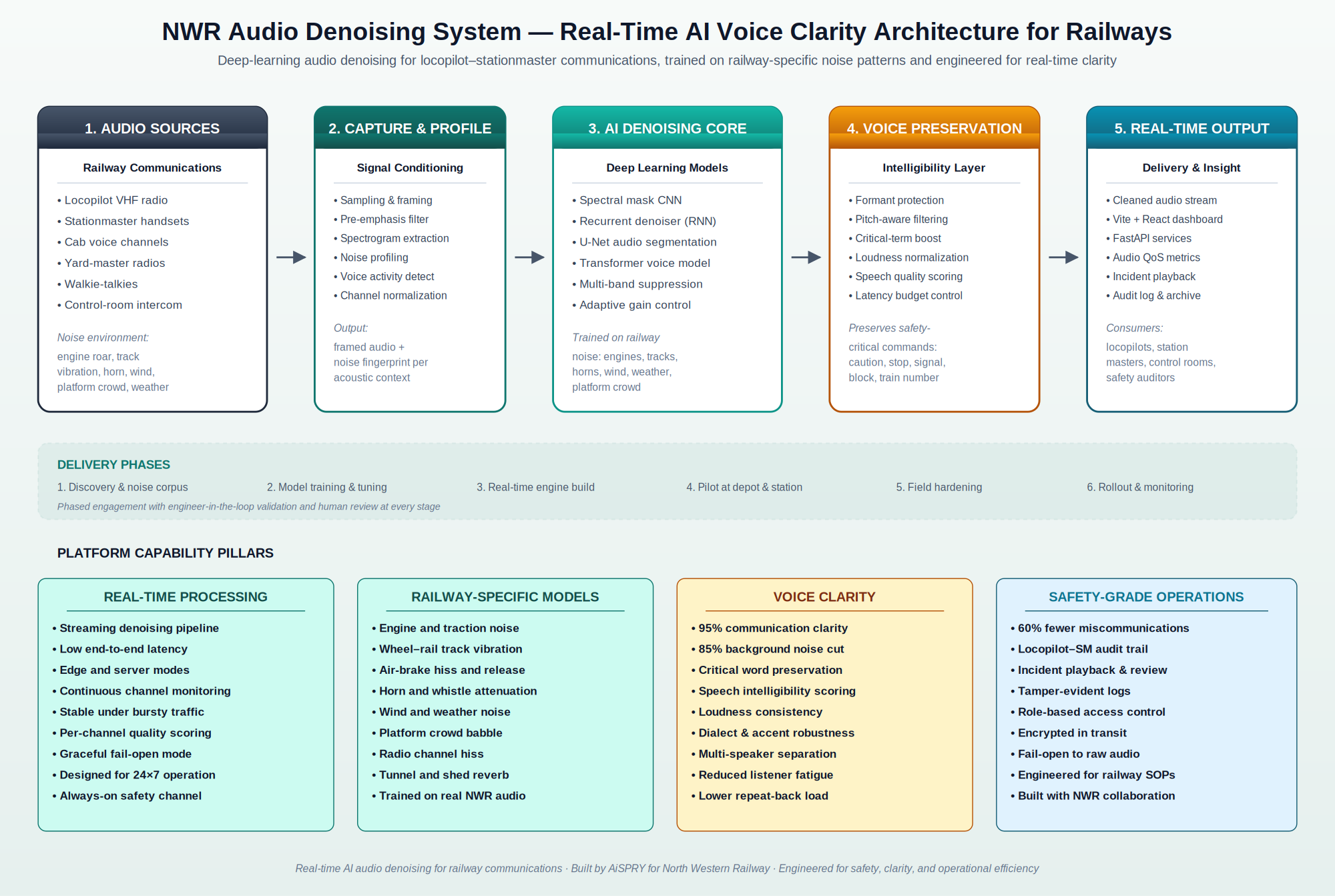Click 'PLATFORM CAPABILITY PILLARS' heading
This screenshot has width=1335, height=896.
165,553
